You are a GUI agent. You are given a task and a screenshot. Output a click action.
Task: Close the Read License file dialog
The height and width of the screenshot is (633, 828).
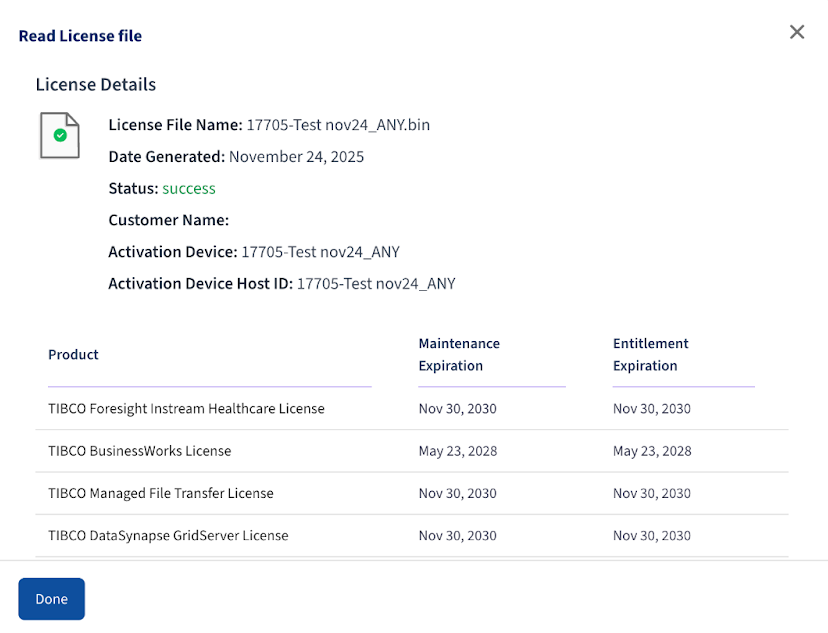coord(797,32)
